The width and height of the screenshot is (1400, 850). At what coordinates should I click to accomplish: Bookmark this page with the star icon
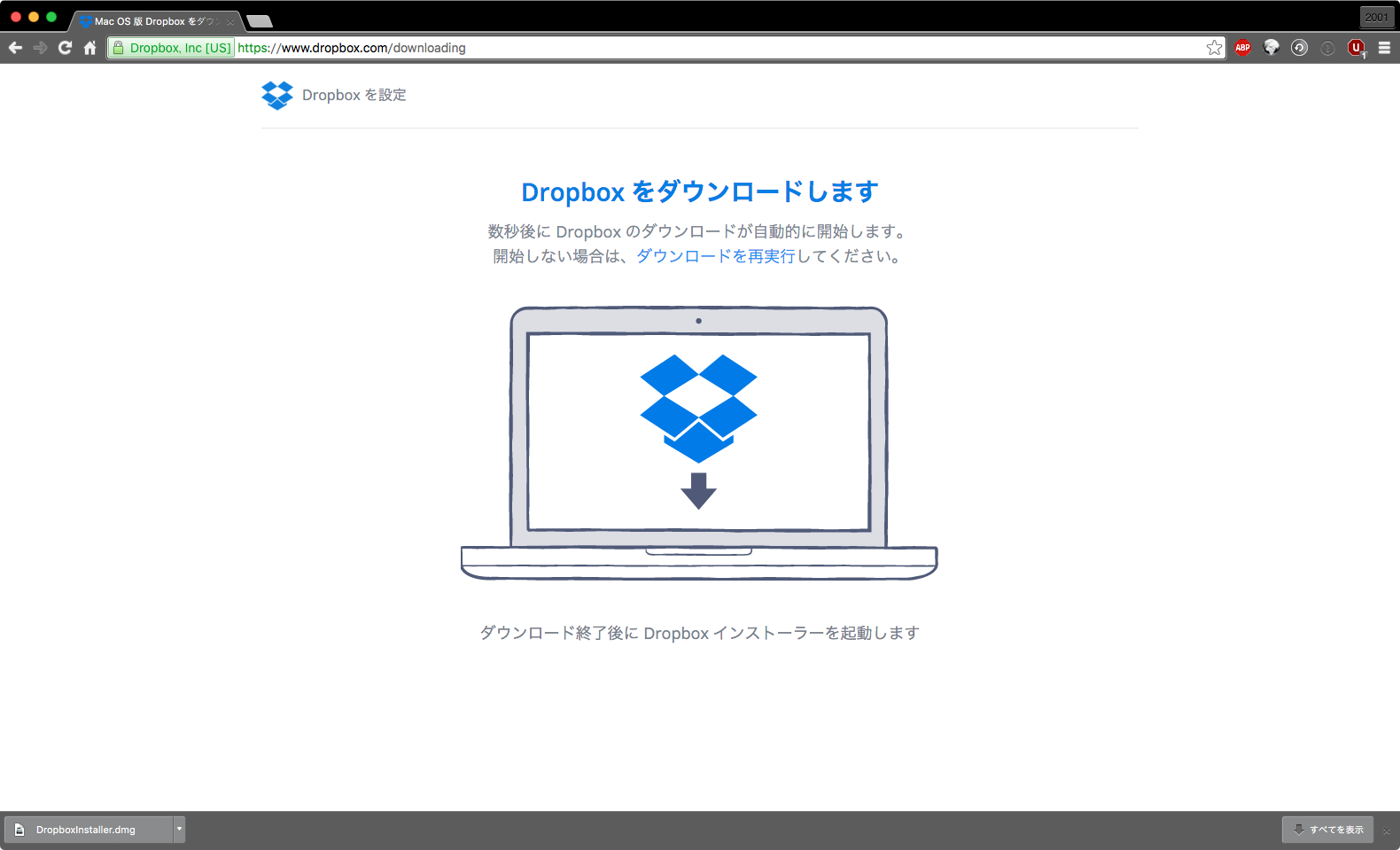click(x=1214, y=48)
